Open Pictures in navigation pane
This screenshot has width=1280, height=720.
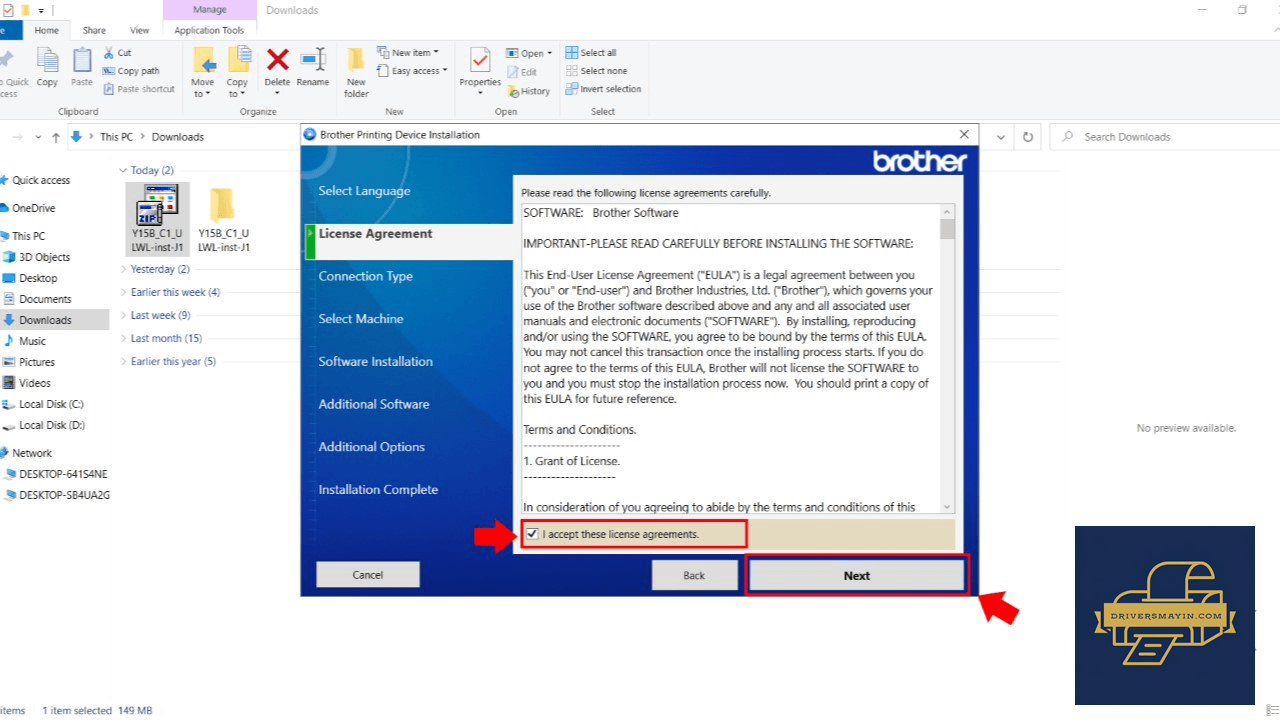(37, 362)
